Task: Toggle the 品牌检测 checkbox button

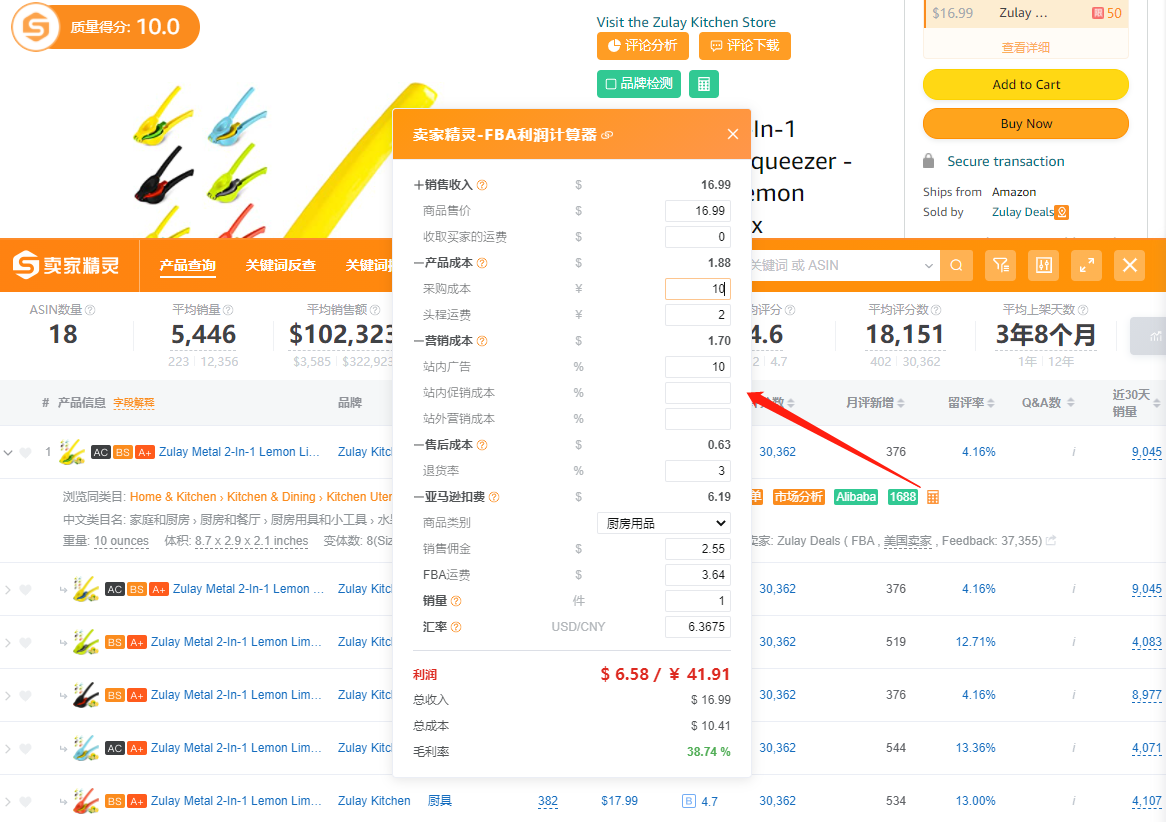Action: pyautogui.click(x=639, y=84)
